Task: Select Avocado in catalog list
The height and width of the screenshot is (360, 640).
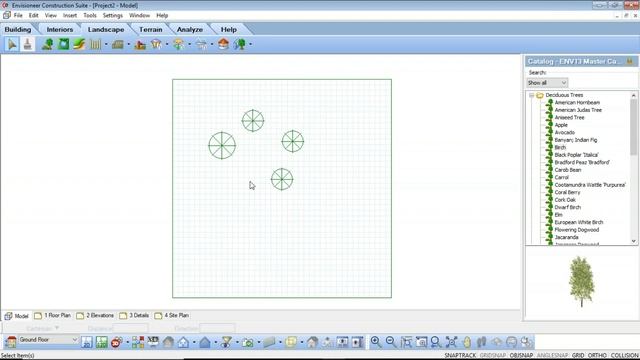Action: point(564,133)
